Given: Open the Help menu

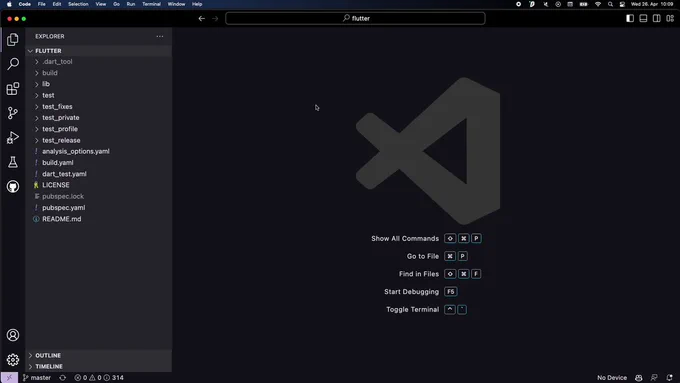Looking at the screenshot, I should pyautogui.click(x=197, y=4).
